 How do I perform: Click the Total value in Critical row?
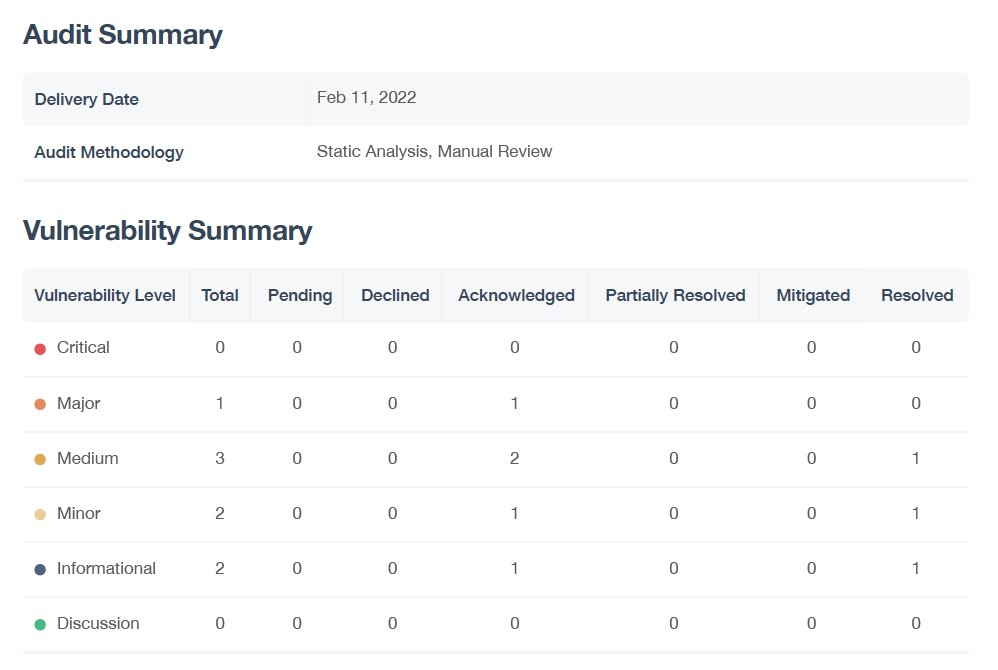click(220, 347)
